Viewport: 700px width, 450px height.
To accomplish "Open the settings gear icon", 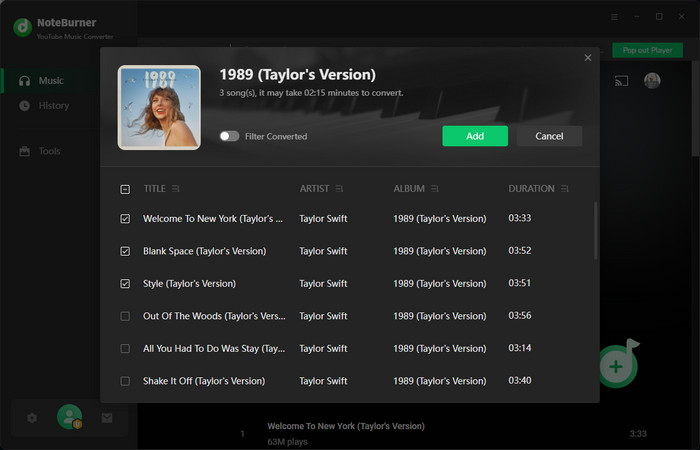I will click(x=32, y=418).
